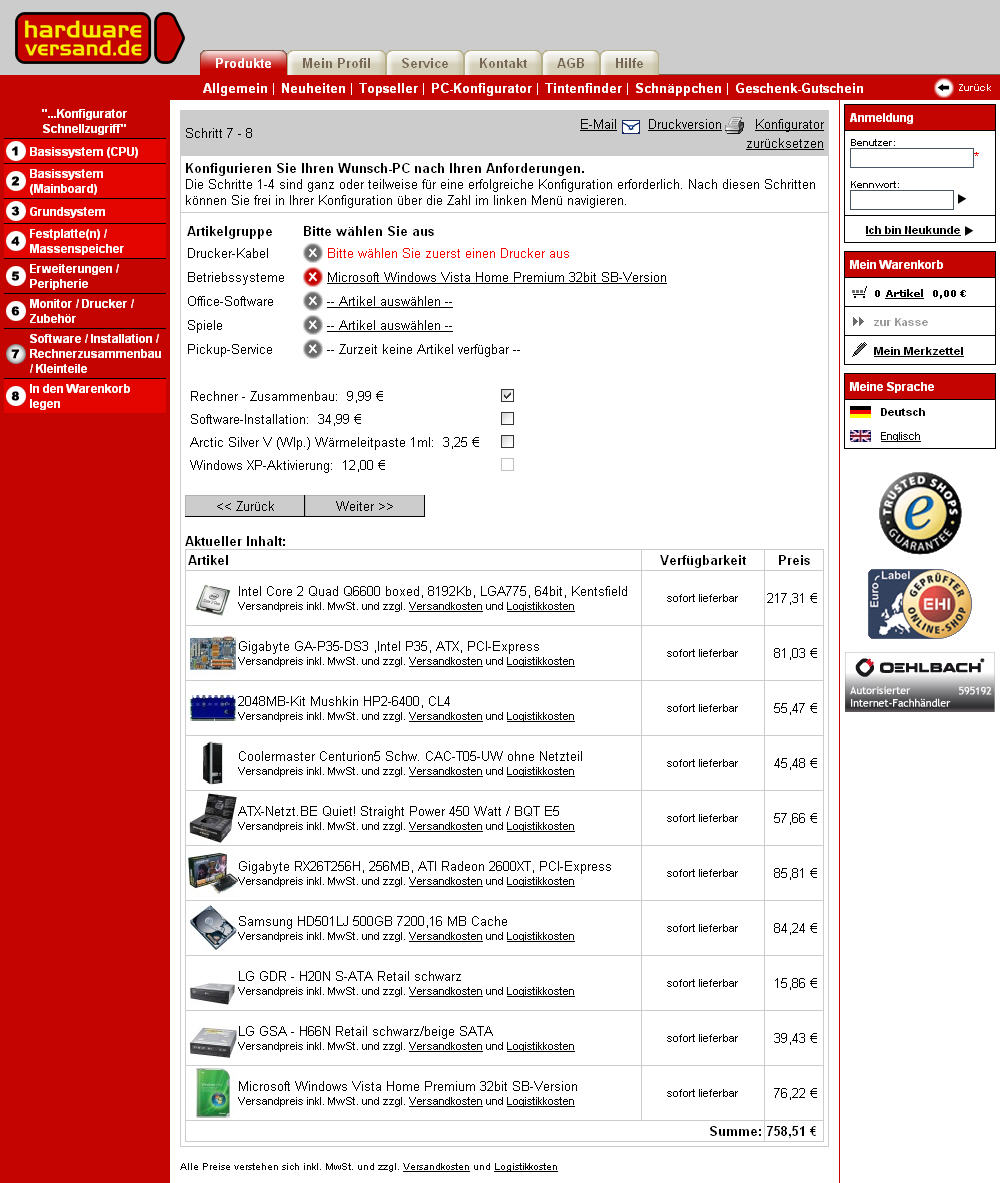Click the printer icon beside Druckversion
This screenshot has width=1000, height=1183.
click(734, 126)
